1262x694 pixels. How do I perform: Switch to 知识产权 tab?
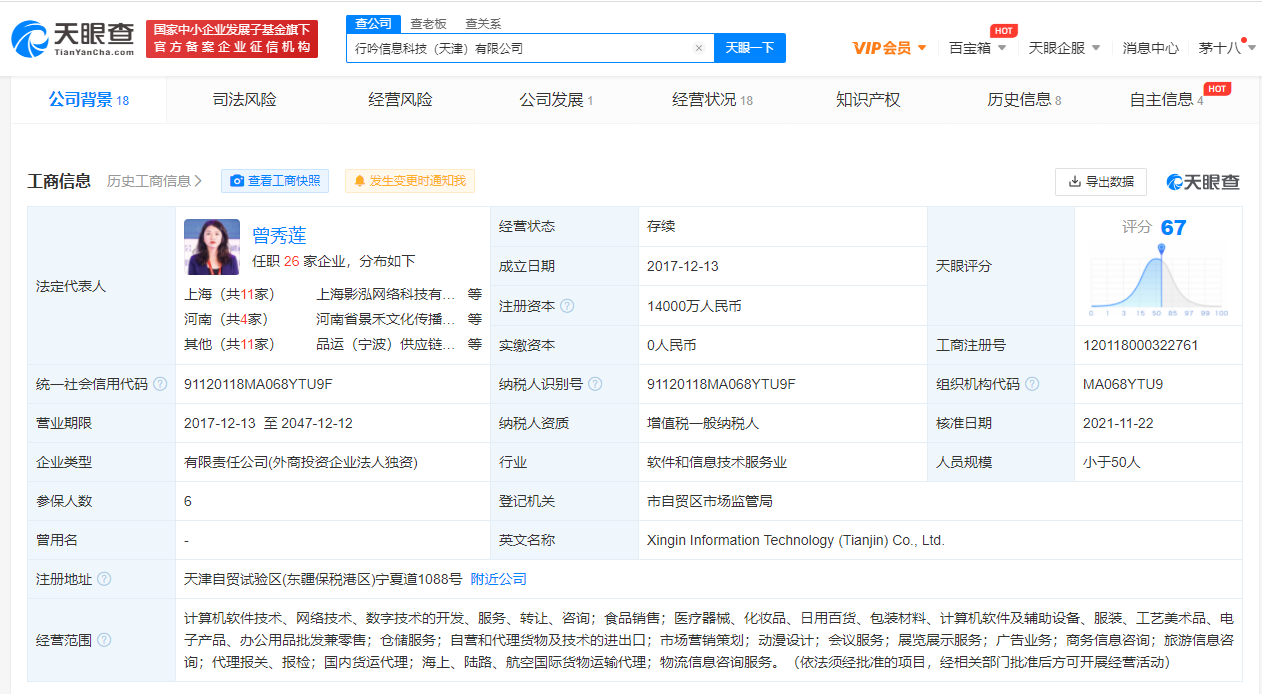(x=868, y=100)
